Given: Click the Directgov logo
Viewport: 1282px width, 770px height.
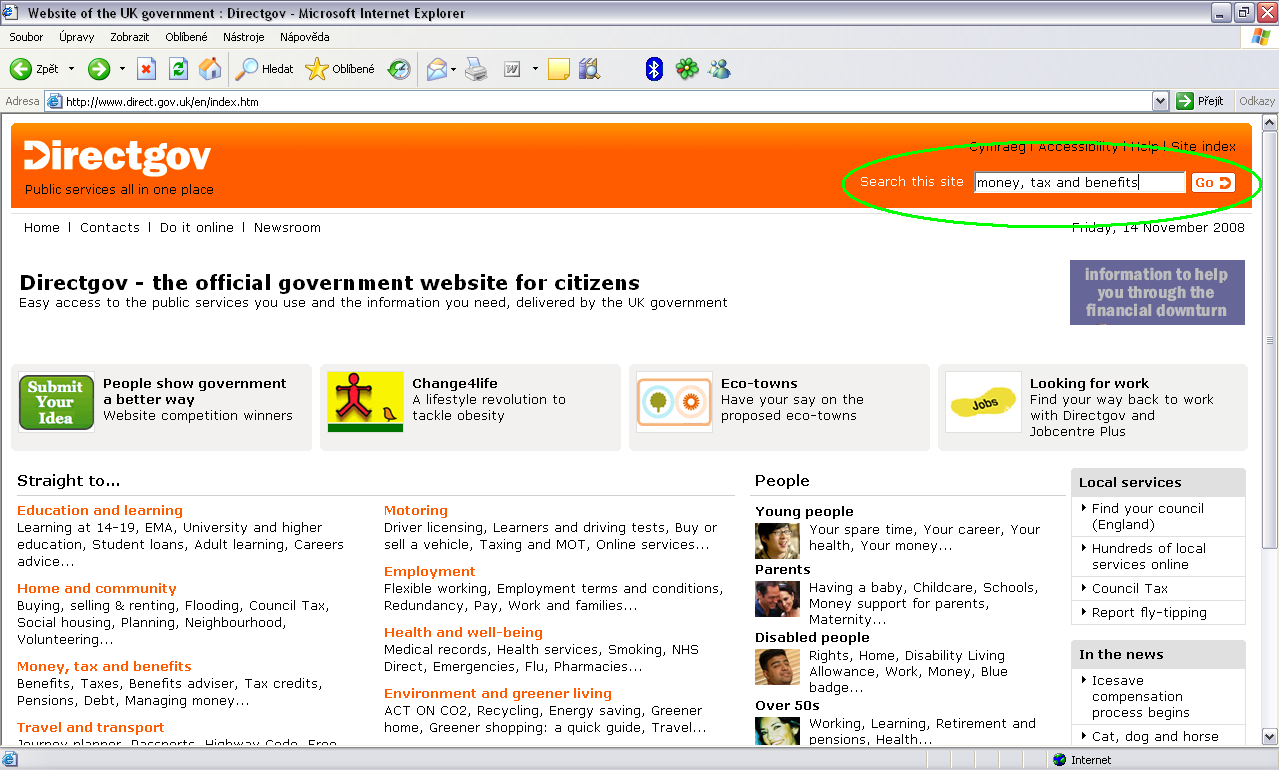Looking at the screenshot, I should pos(118,157).
